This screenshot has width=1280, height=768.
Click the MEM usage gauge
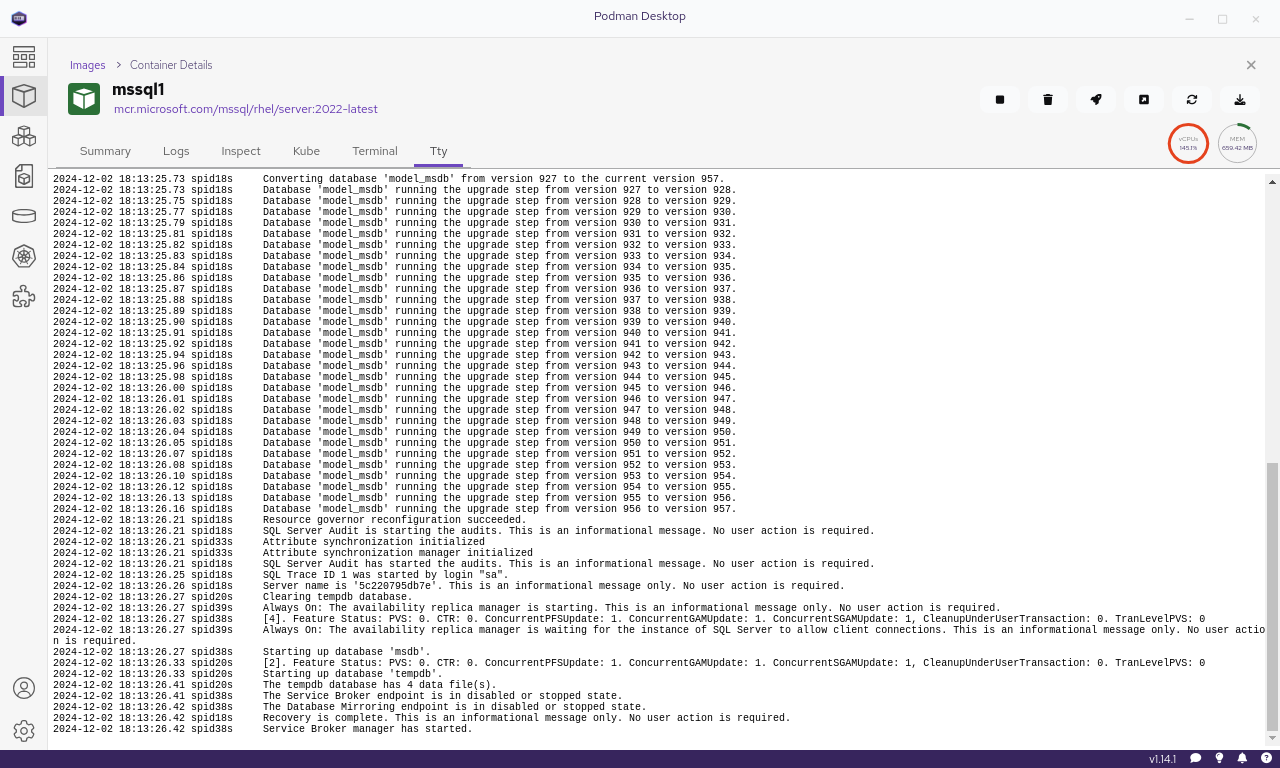tap(1237, 143)
